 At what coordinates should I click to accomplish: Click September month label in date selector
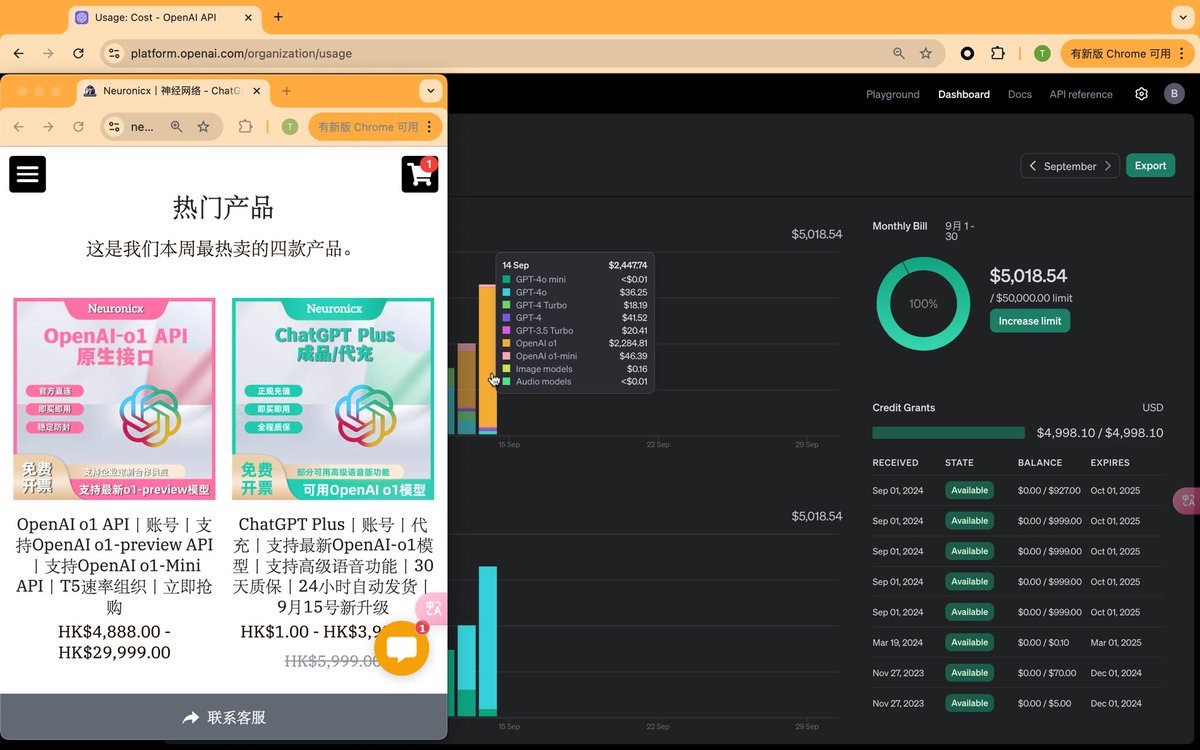pyautogui.click(x=1070, y=166)
